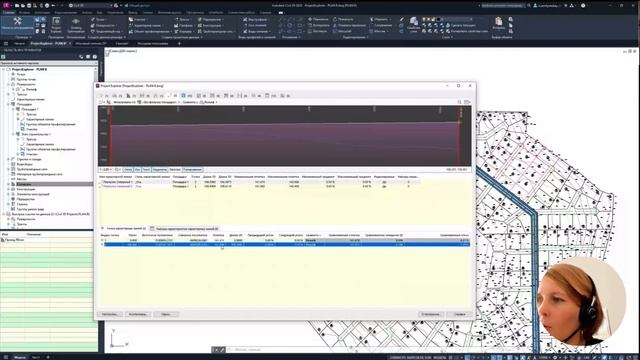Screen dimensions: 640x360
Task: Switch to the Аннотации ribbon tab
Action: point(42,13)
